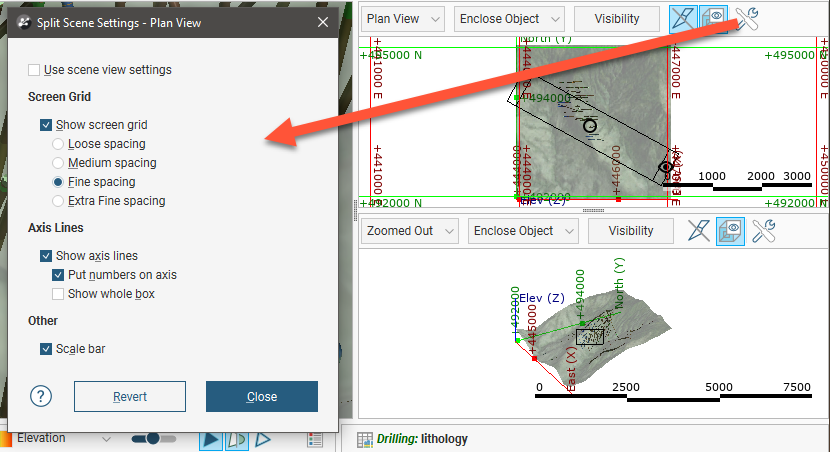Uncheck Show axis lines
The image size is (830, 452).
tap(46, 256)
